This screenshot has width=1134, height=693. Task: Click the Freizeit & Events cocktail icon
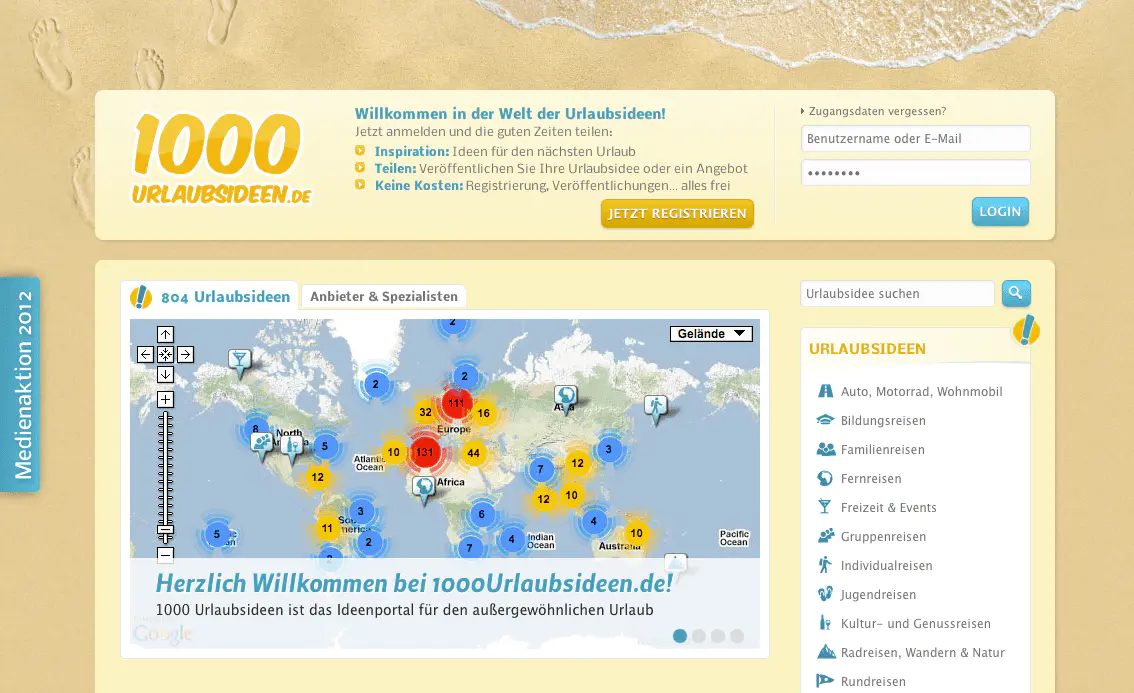pyautogui.click(x=824, y=507)
